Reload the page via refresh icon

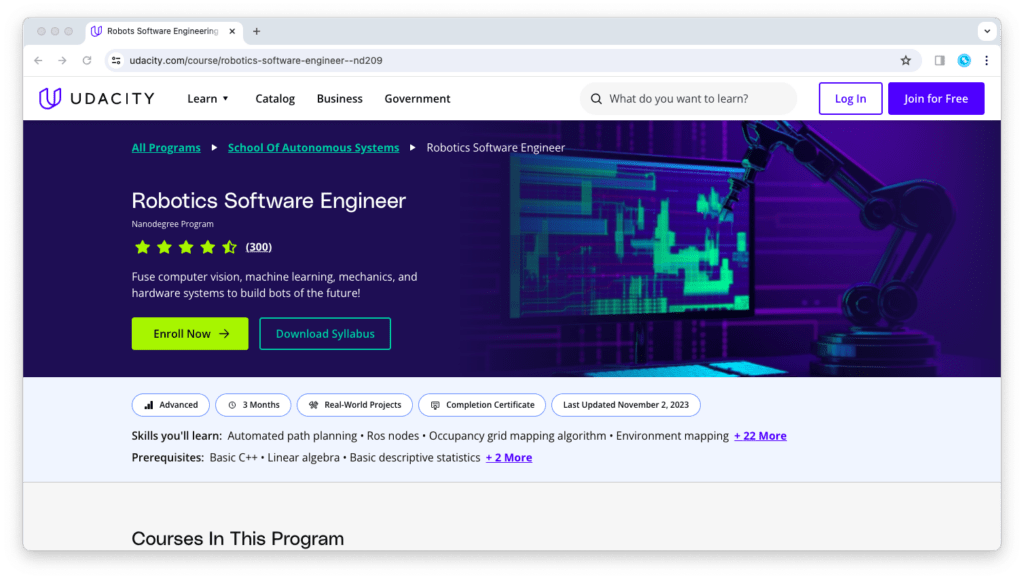click(x=86, y=60)
